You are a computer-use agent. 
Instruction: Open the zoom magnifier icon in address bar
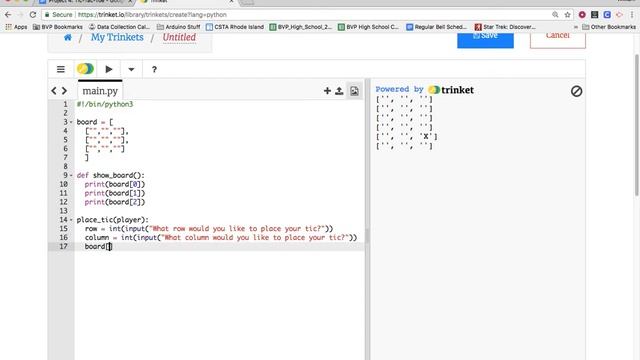coord(555,15)
